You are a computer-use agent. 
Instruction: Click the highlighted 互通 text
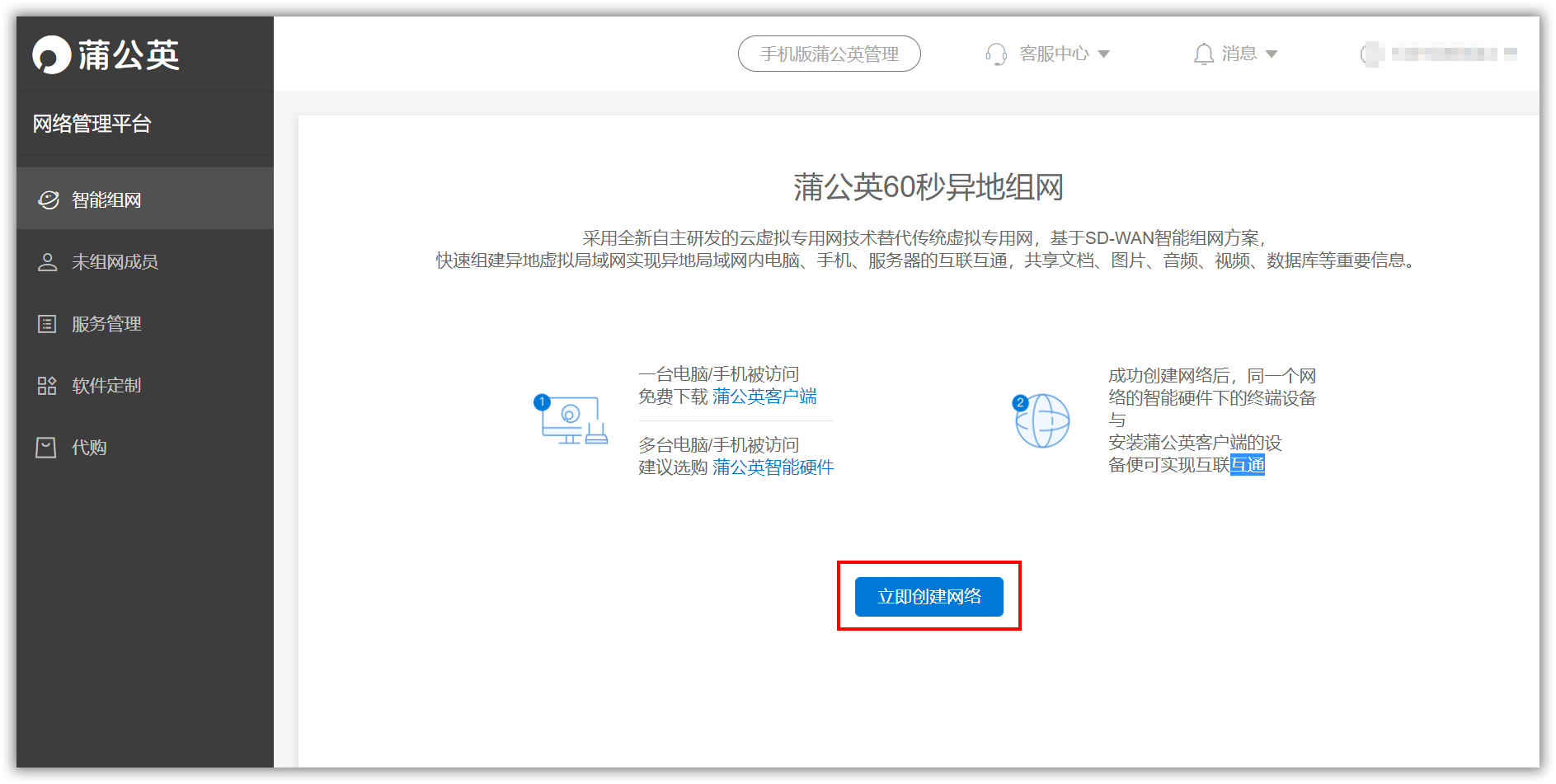[x=1248, y=465]
